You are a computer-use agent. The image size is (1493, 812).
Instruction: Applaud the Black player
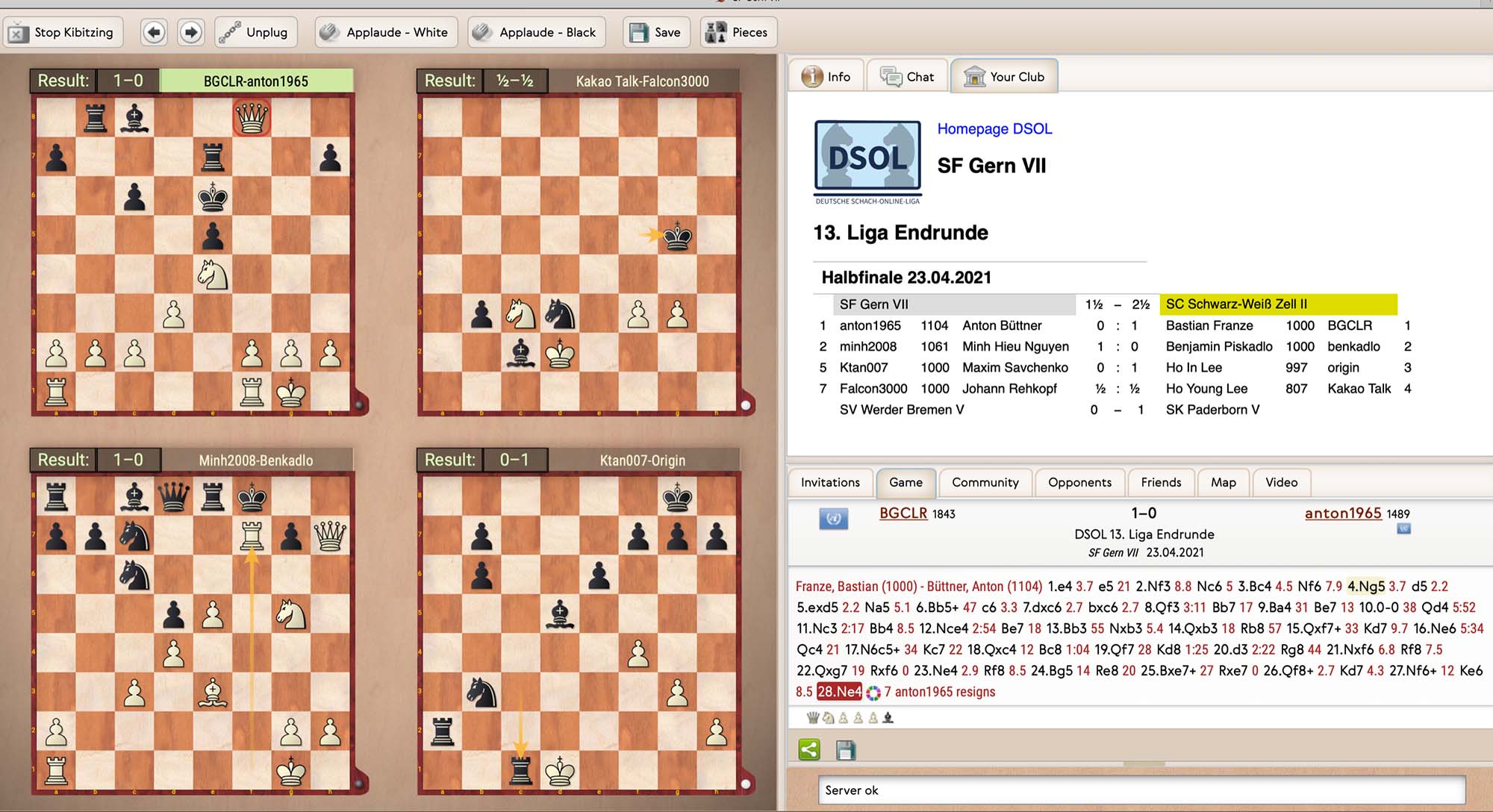coord(536,32)
